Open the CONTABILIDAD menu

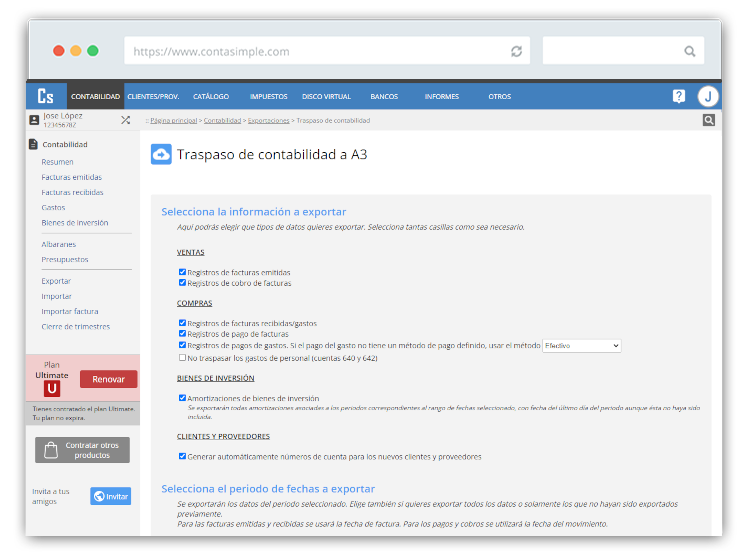pos(95,96)
